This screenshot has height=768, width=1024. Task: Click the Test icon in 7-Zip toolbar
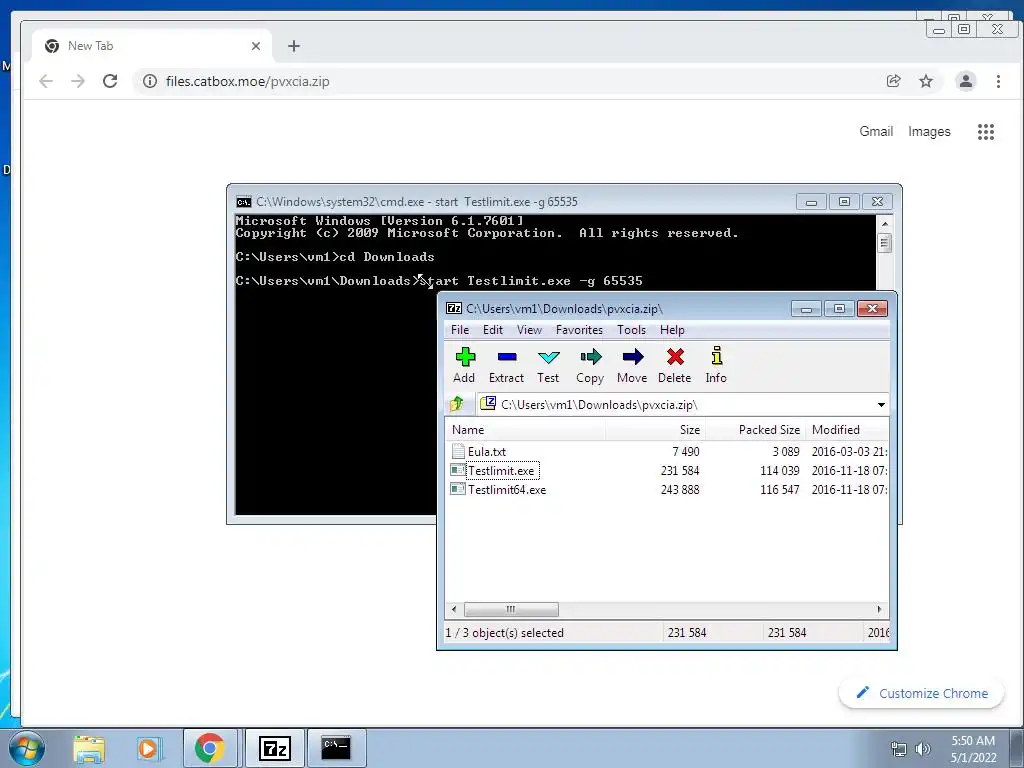548,357
